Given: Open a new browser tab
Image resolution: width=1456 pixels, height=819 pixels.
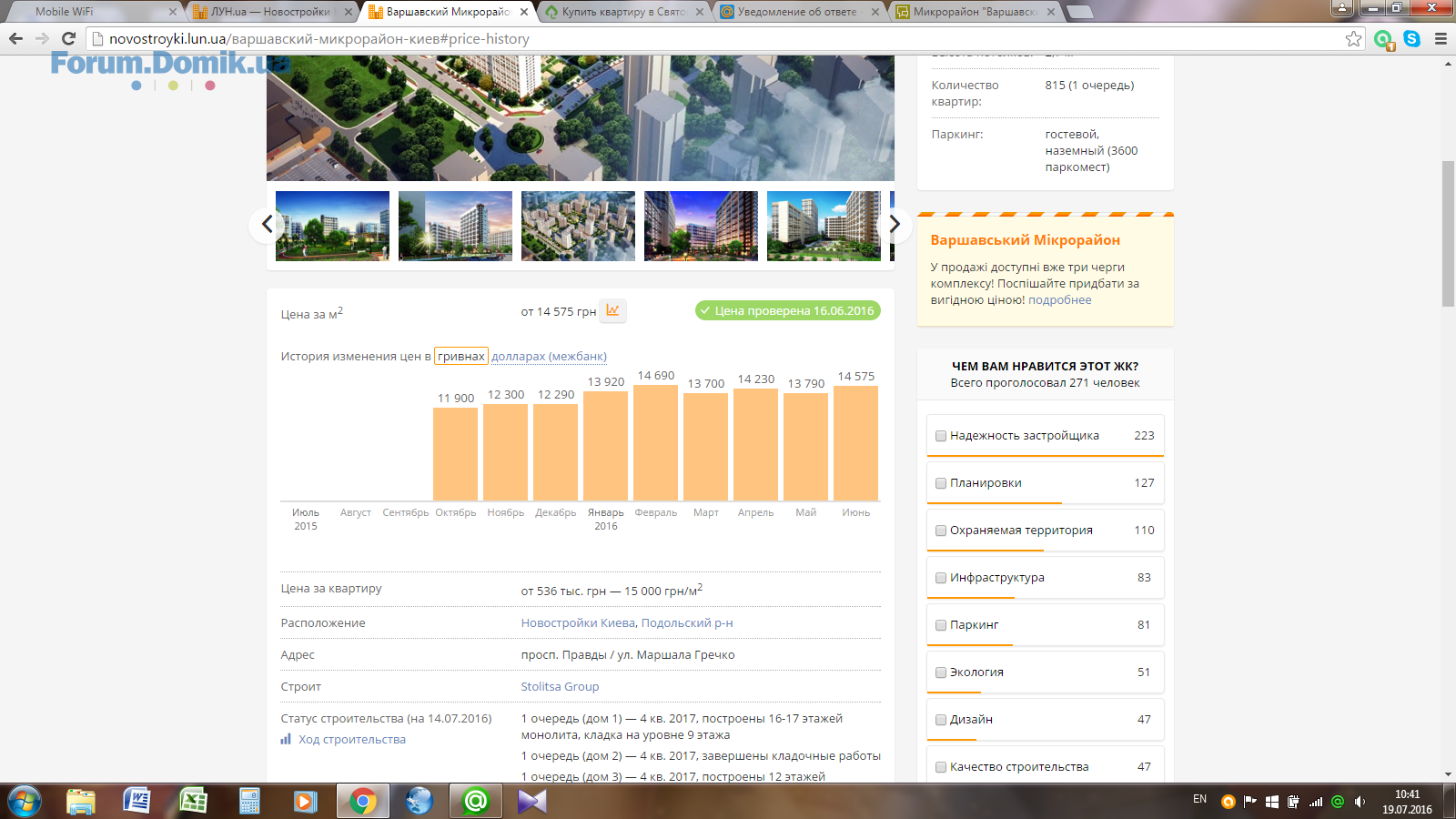Looking at the screenshot, I should tap(1079, 12).
